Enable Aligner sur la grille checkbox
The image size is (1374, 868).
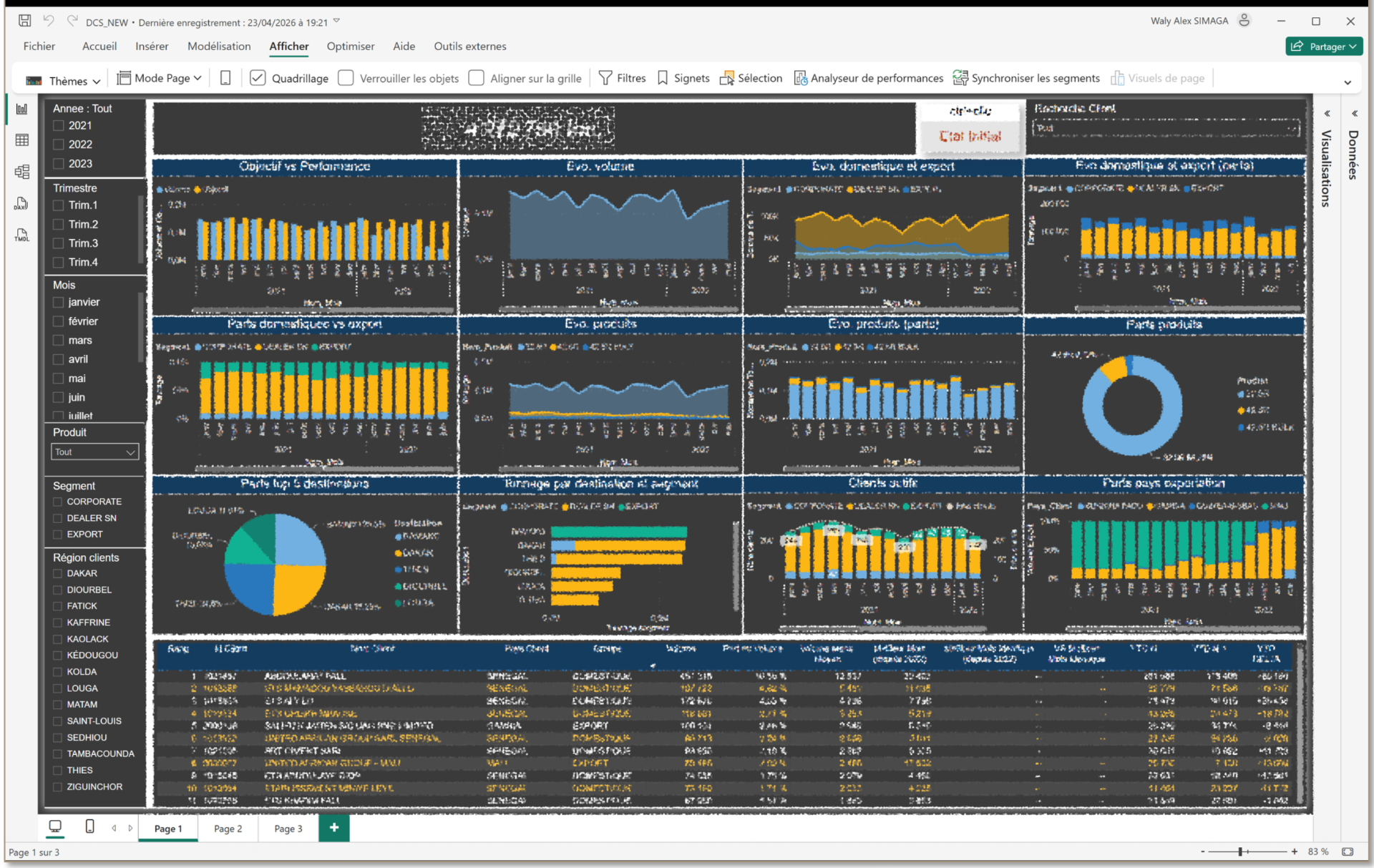(476, 78)
